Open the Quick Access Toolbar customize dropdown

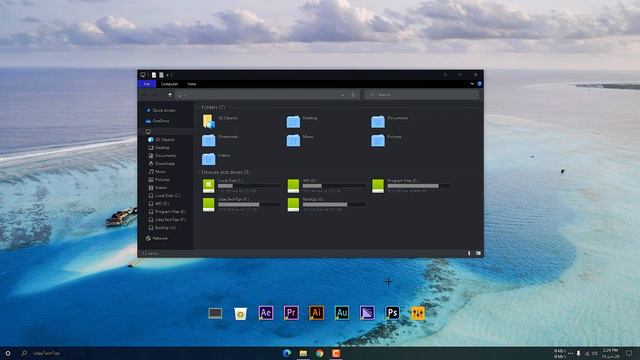pos(167,75)
